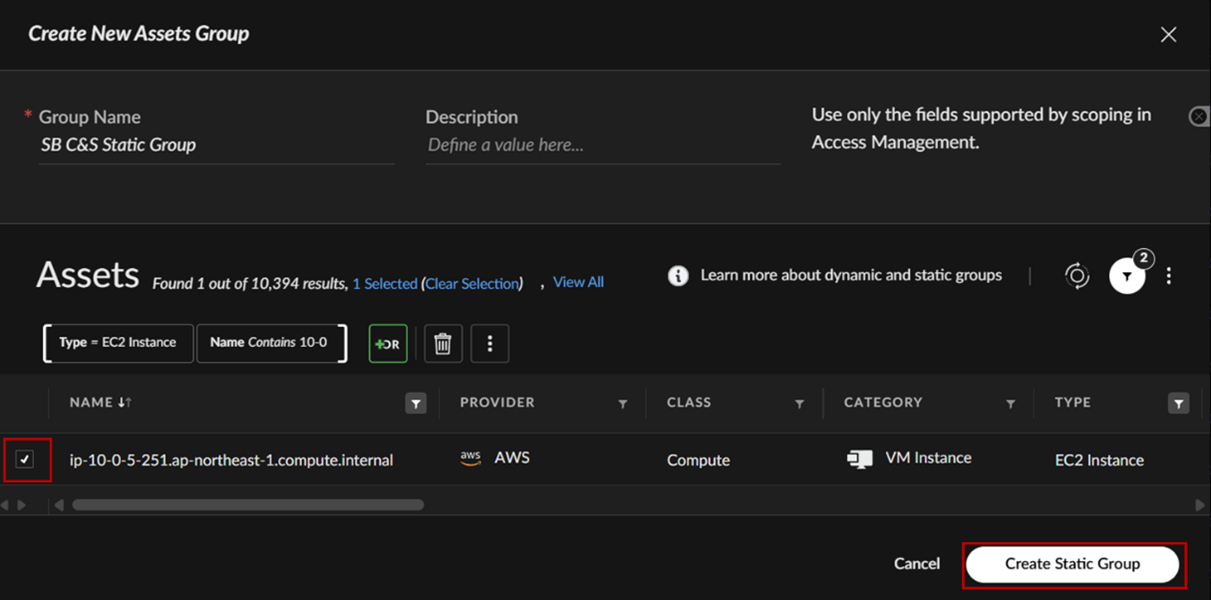Open the CLASS column filter dropdown

(799, 404)
